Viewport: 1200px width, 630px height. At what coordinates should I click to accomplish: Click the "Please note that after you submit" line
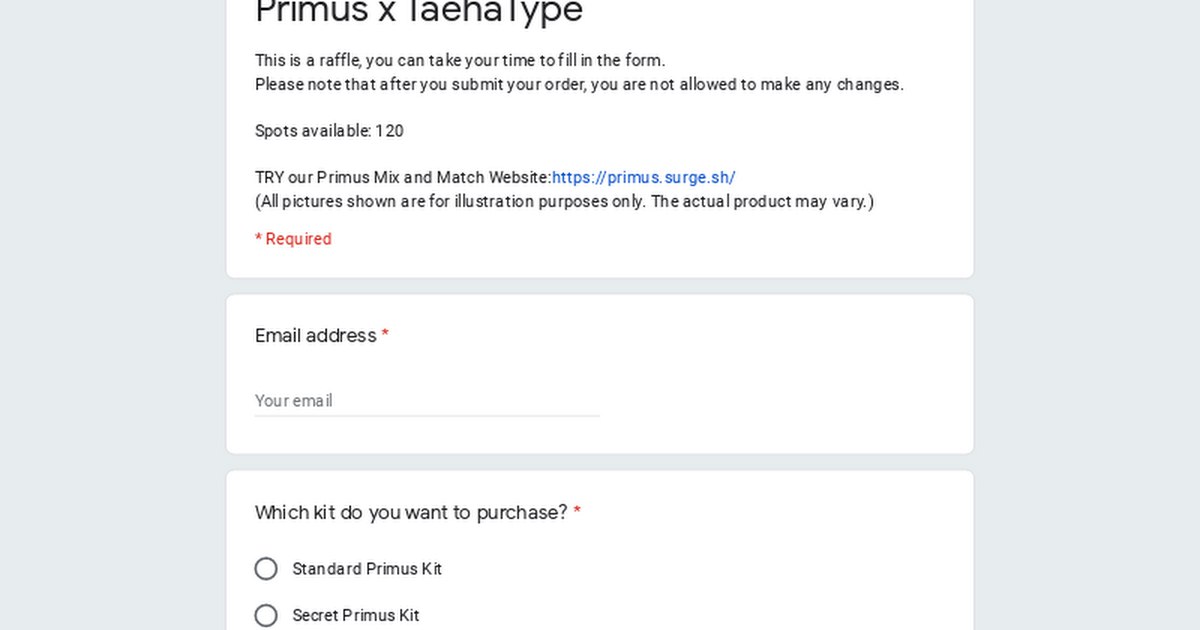coord(579,85)
